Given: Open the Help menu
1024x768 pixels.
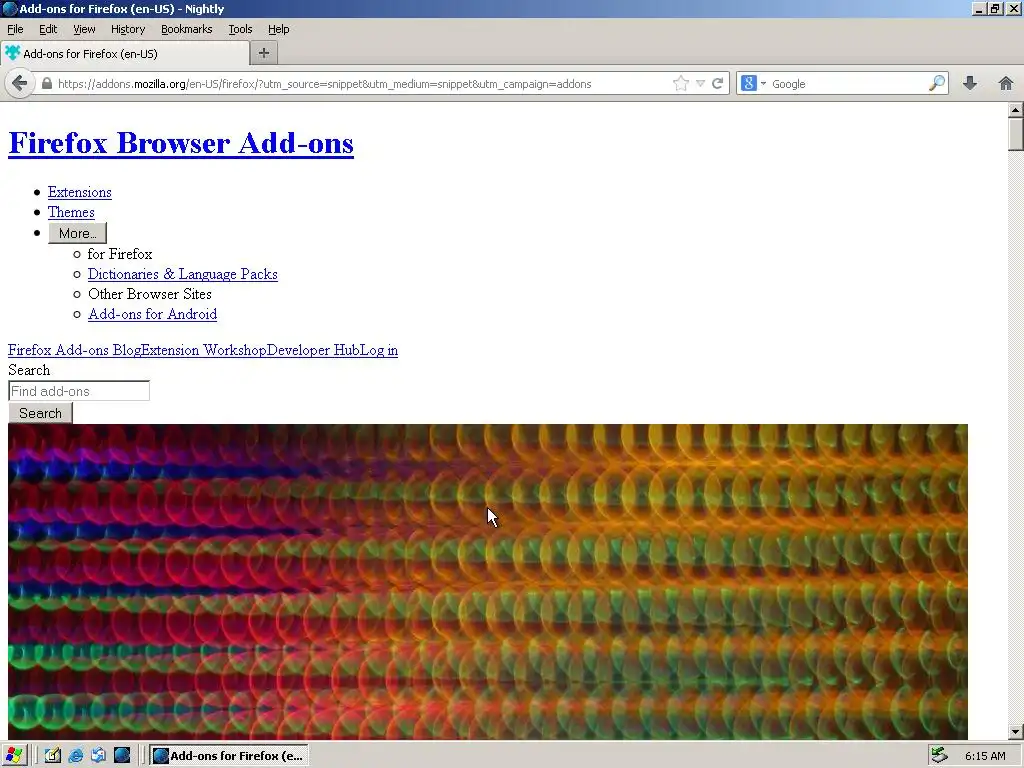Looking at the screenshot, I should (x=278, y=29).
